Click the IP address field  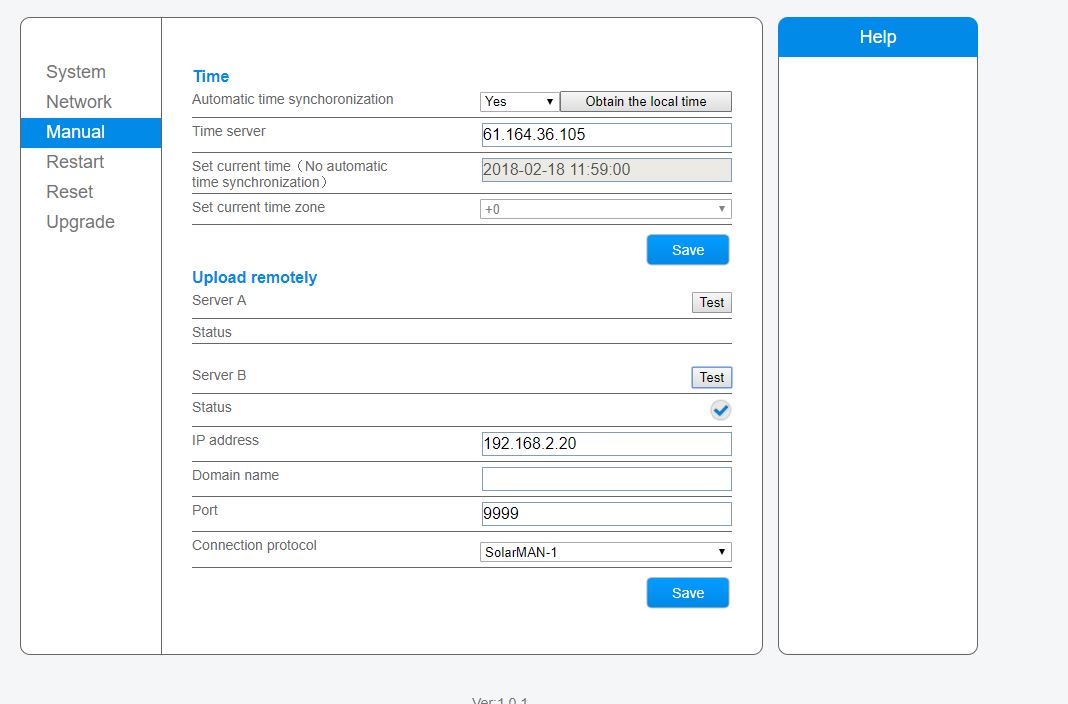point(606,444)
